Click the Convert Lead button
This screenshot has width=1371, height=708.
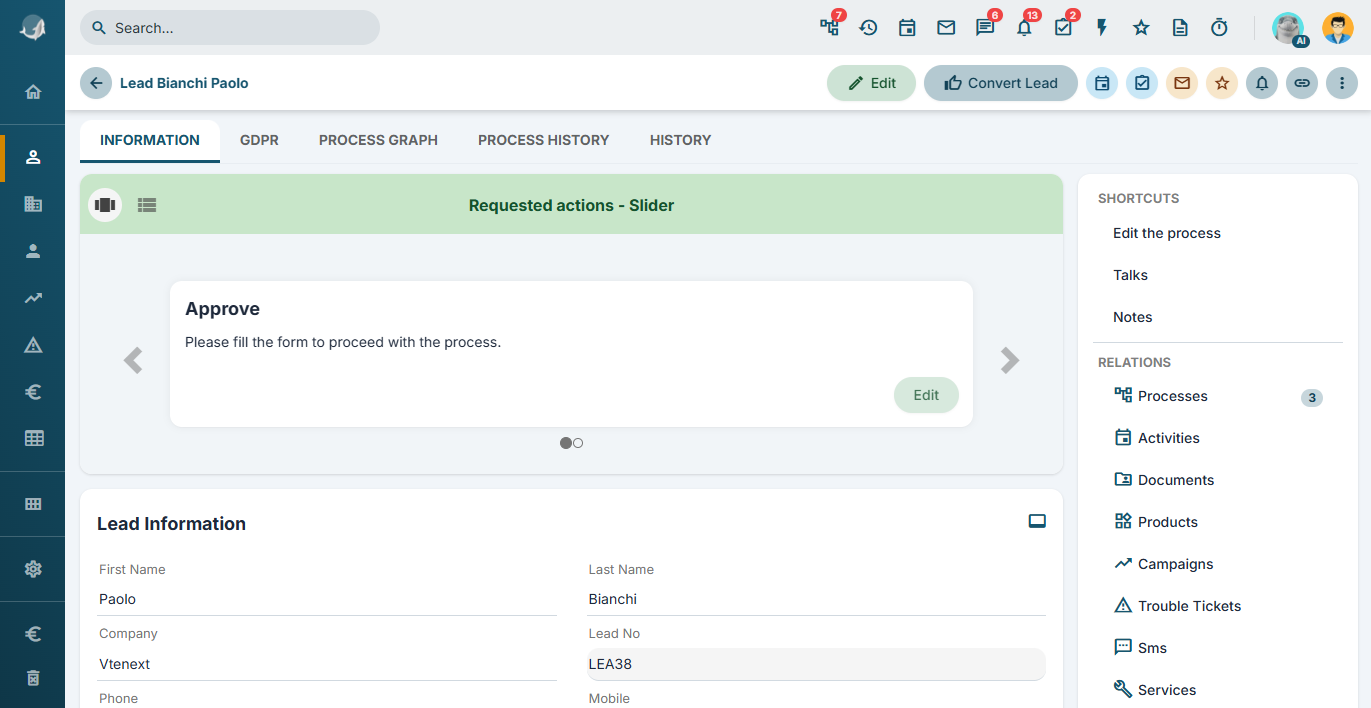point(1001,83)
